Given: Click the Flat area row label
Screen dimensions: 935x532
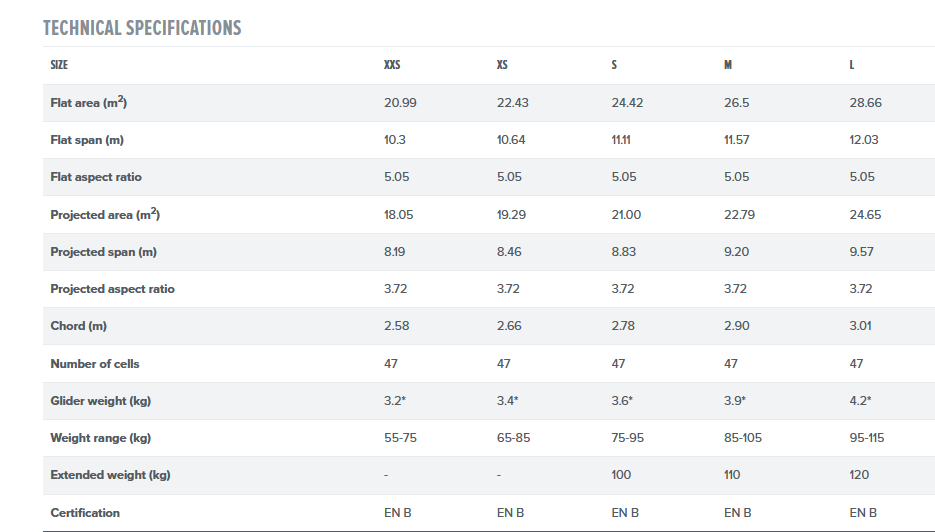Looking at the screenshot, I should pos(88,103).
